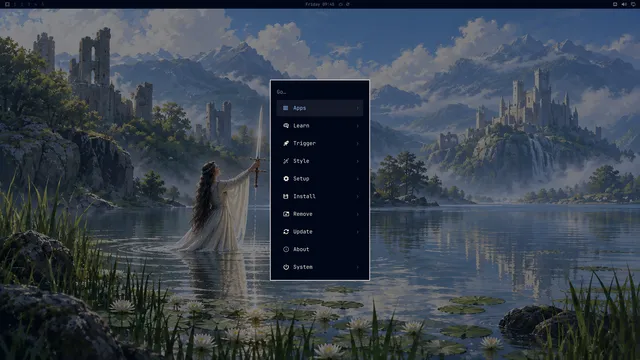This screenshot has width=640, height=360.
Task: Select the About menu label
Action: pos(301,249)
